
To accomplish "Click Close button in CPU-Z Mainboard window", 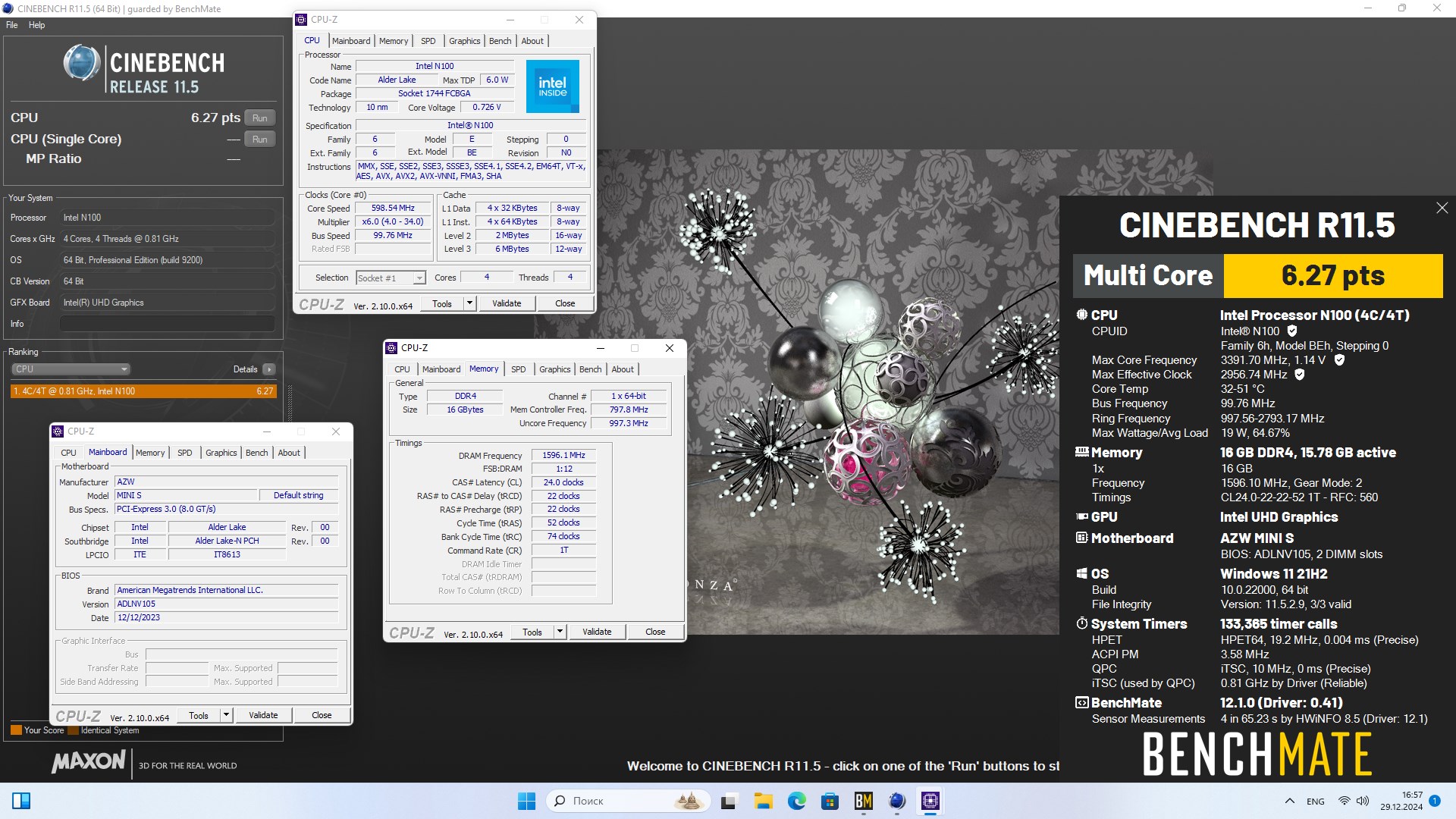I will pyautogui.click(x=322, y=715).
